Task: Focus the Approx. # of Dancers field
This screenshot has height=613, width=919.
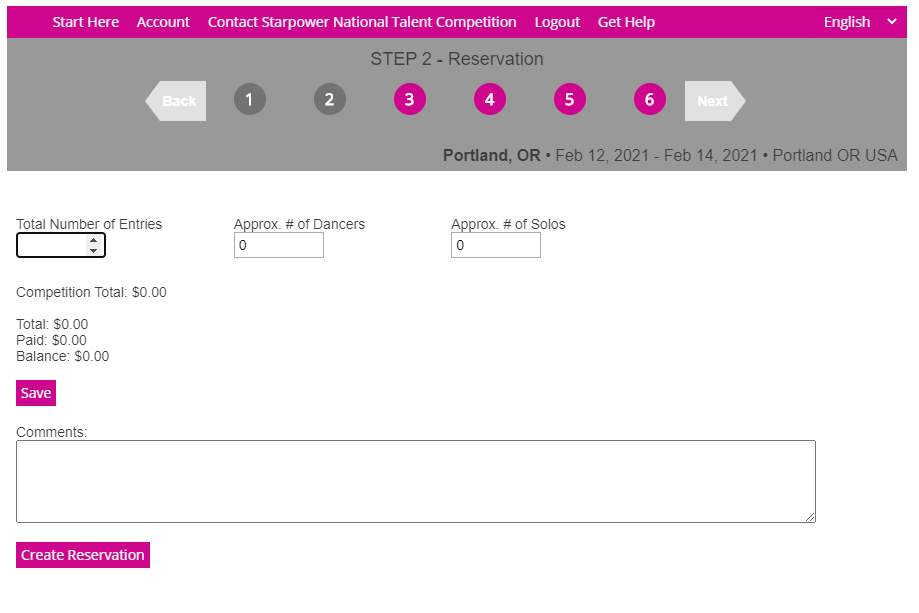Action: (278, 245)
